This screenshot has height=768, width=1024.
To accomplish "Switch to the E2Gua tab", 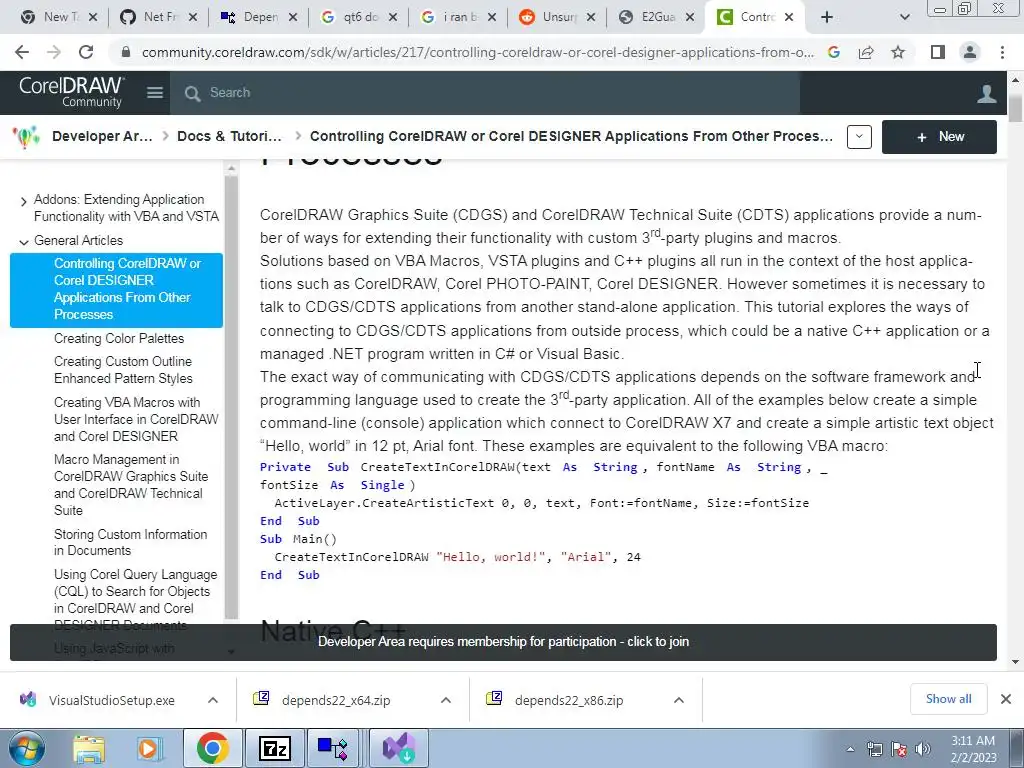I will 657,17.
